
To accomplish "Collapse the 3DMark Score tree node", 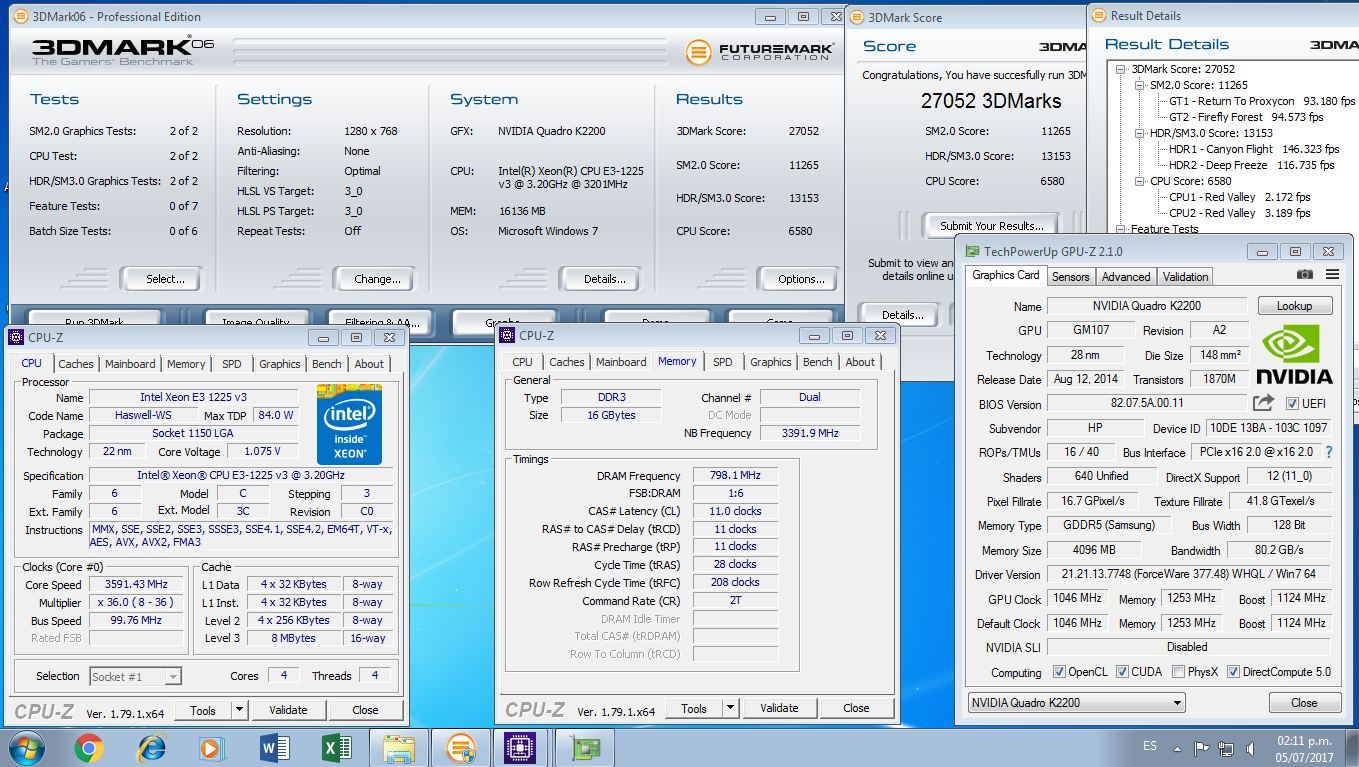I will [1123, 69].
